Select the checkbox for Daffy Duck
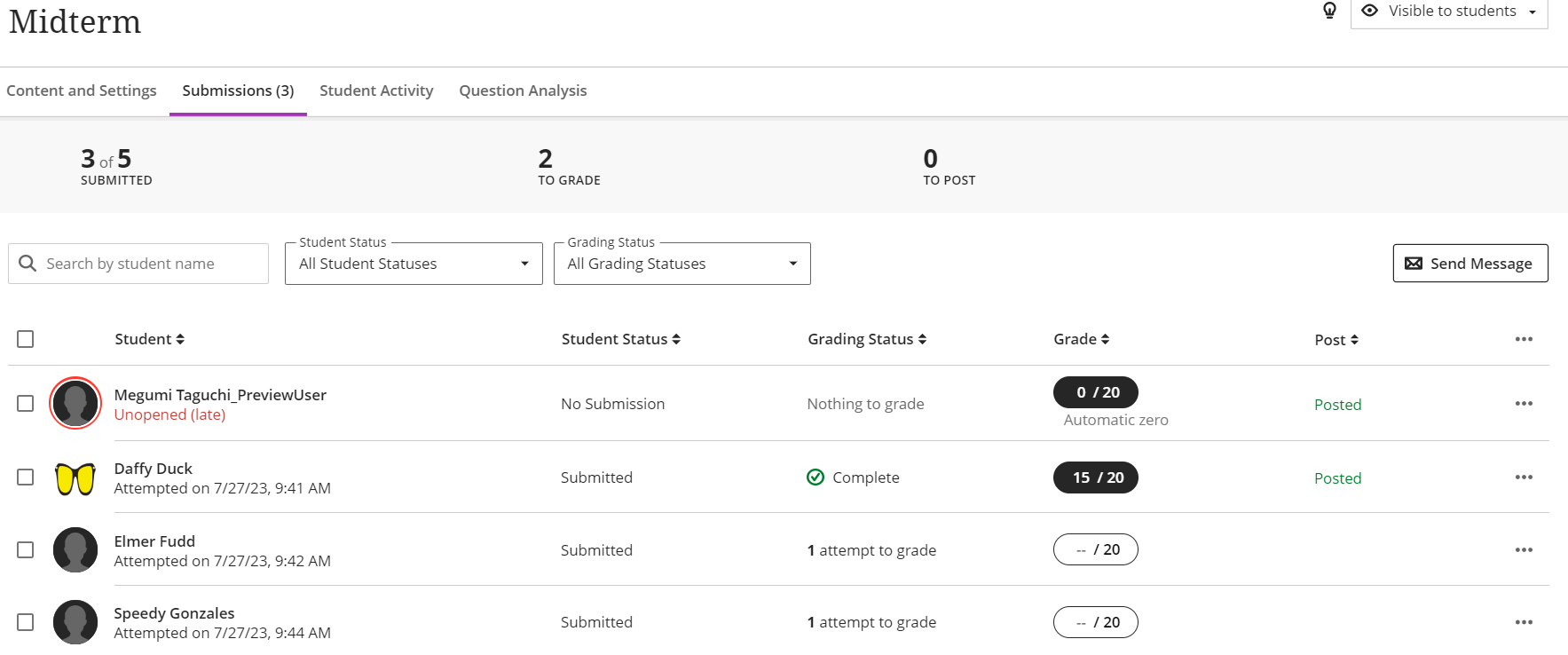Viewport: 1568px width, 655px height. point(26,477)
